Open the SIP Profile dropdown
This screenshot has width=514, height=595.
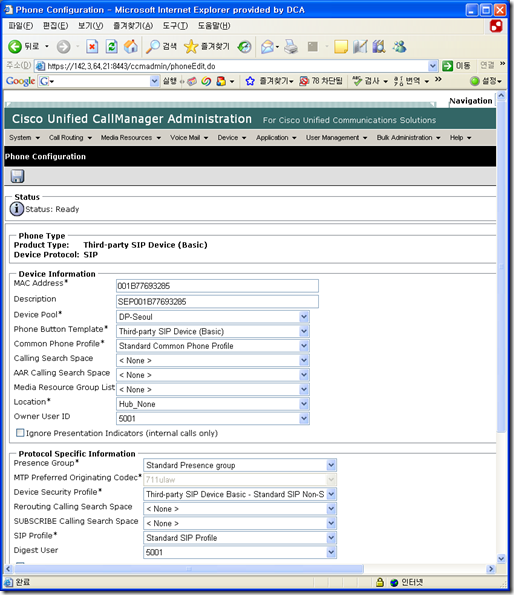[x=331, y=538]
